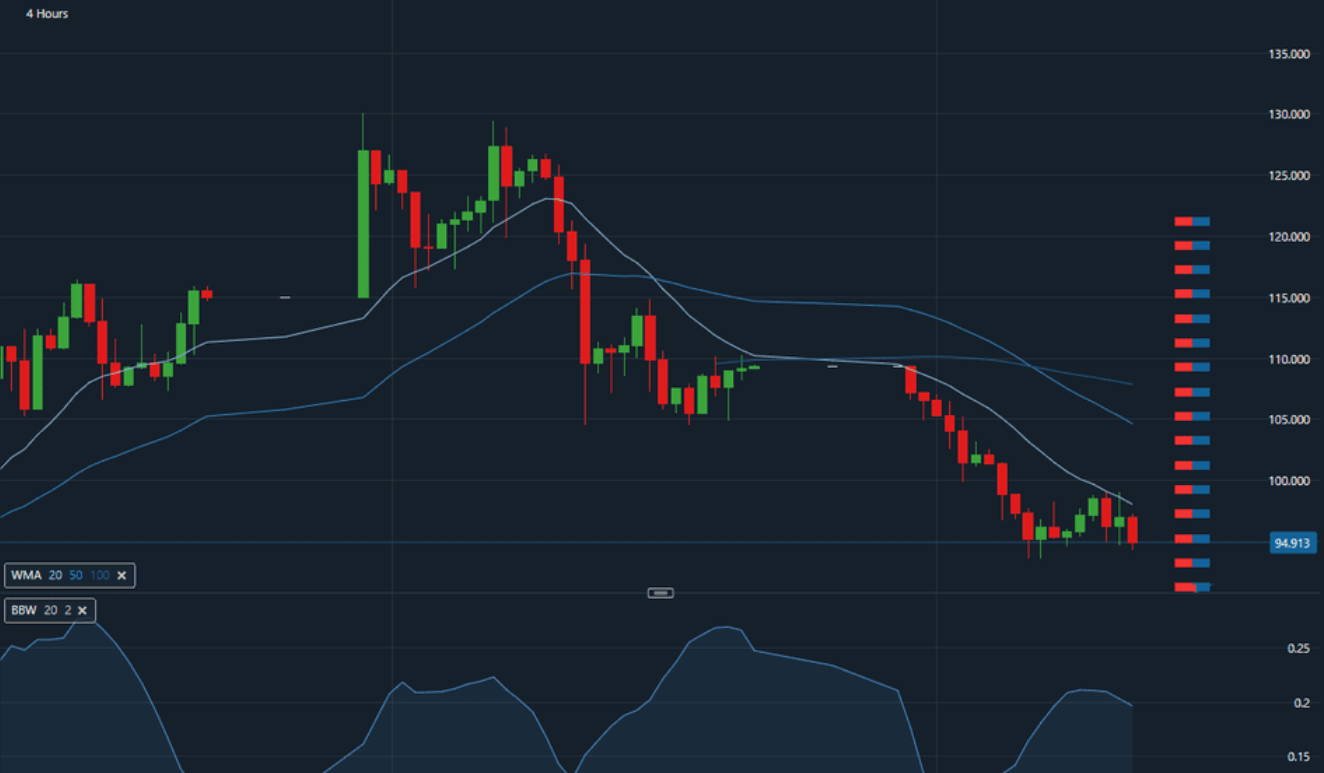Screen dimensions: 1324x773
Task: Click the 135.000 price axis label
Action: (1290, 54)
